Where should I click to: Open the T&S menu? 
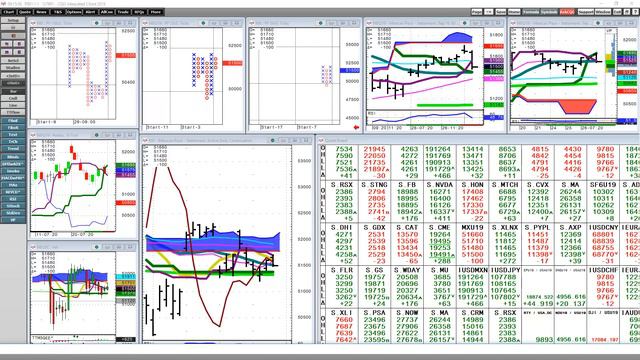coord(58,12)
